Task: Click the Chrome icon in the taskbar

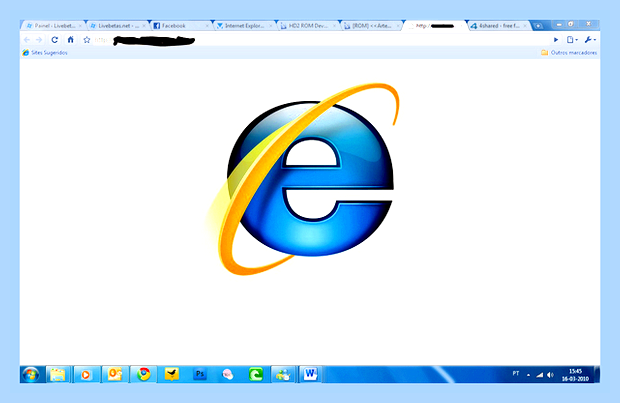Action: (144, 374)
